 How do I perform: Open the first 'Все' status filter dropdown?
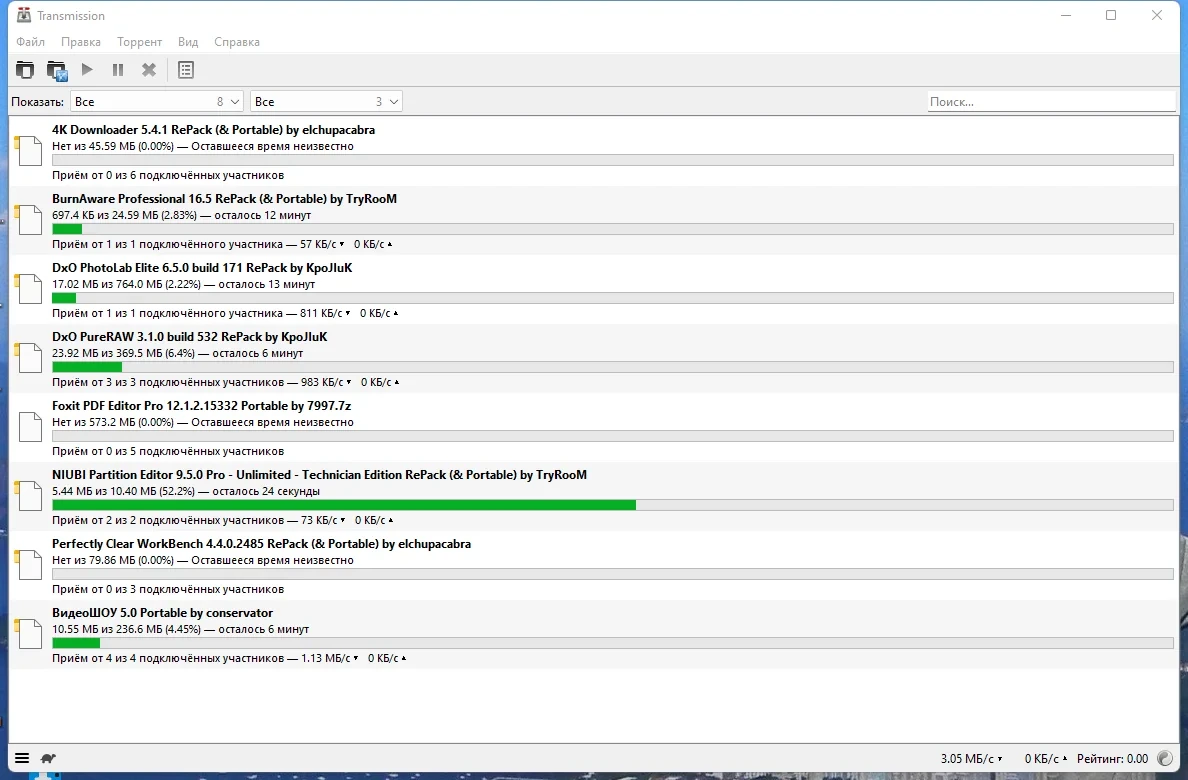click(157, 102)
